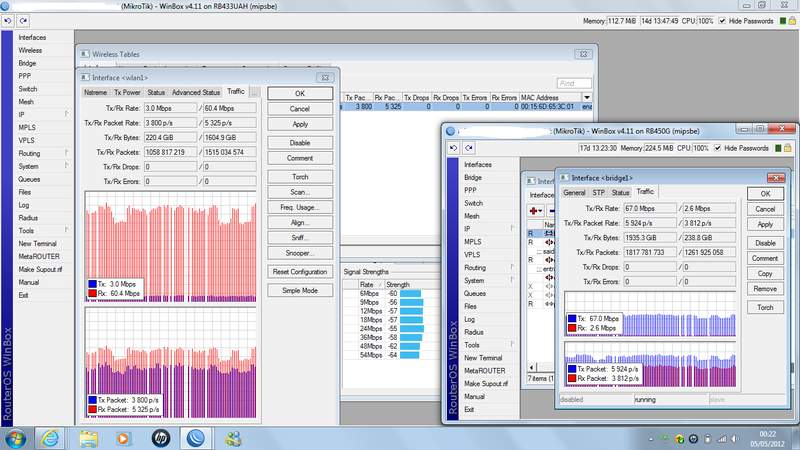The width and height of the screenshot is (800, 450).
Task: Click the Reset Configuration button
Action: click(x=299, y=272)
